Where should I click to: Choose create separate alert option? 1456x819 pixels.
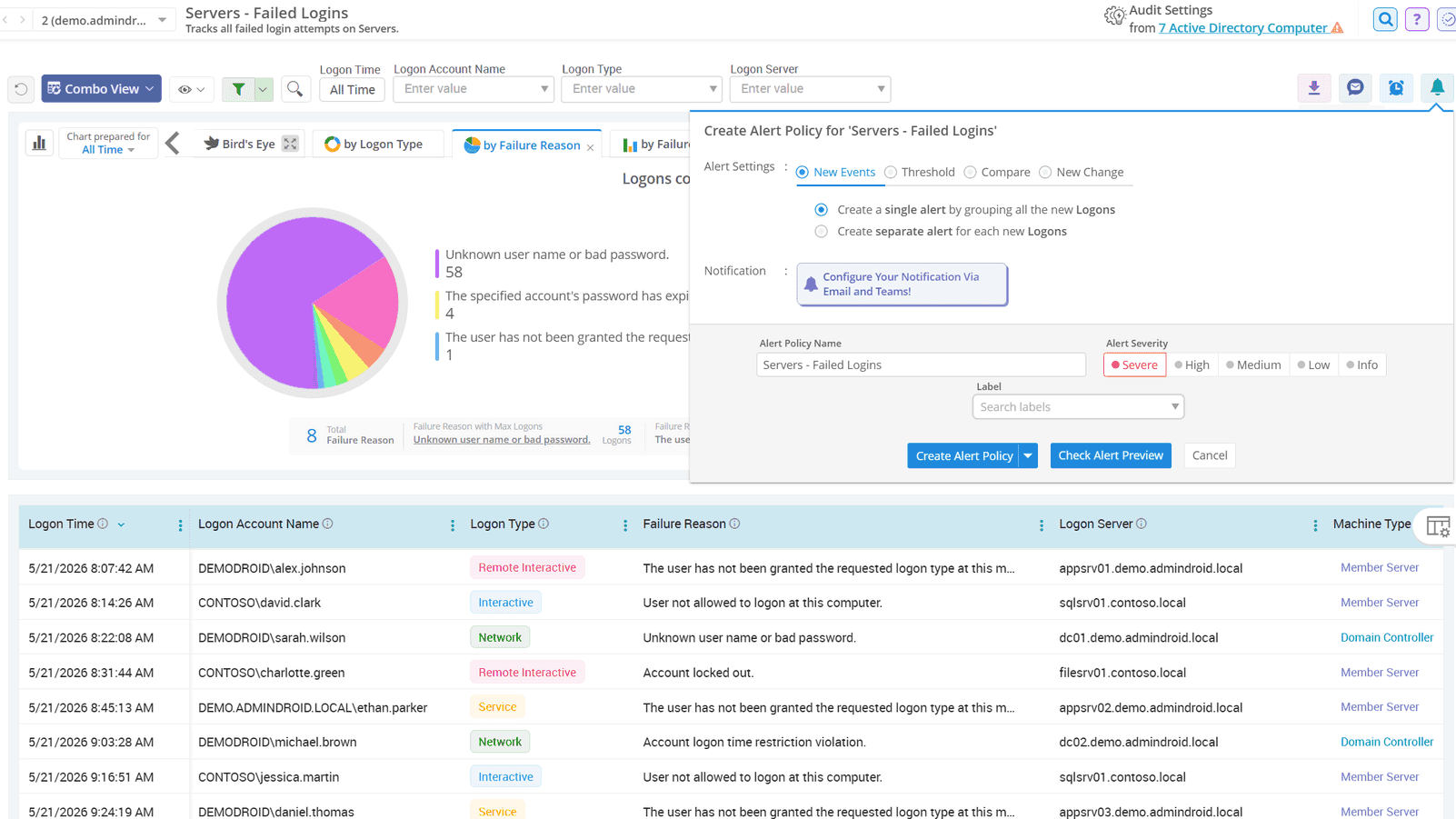[x=822, y=231]
